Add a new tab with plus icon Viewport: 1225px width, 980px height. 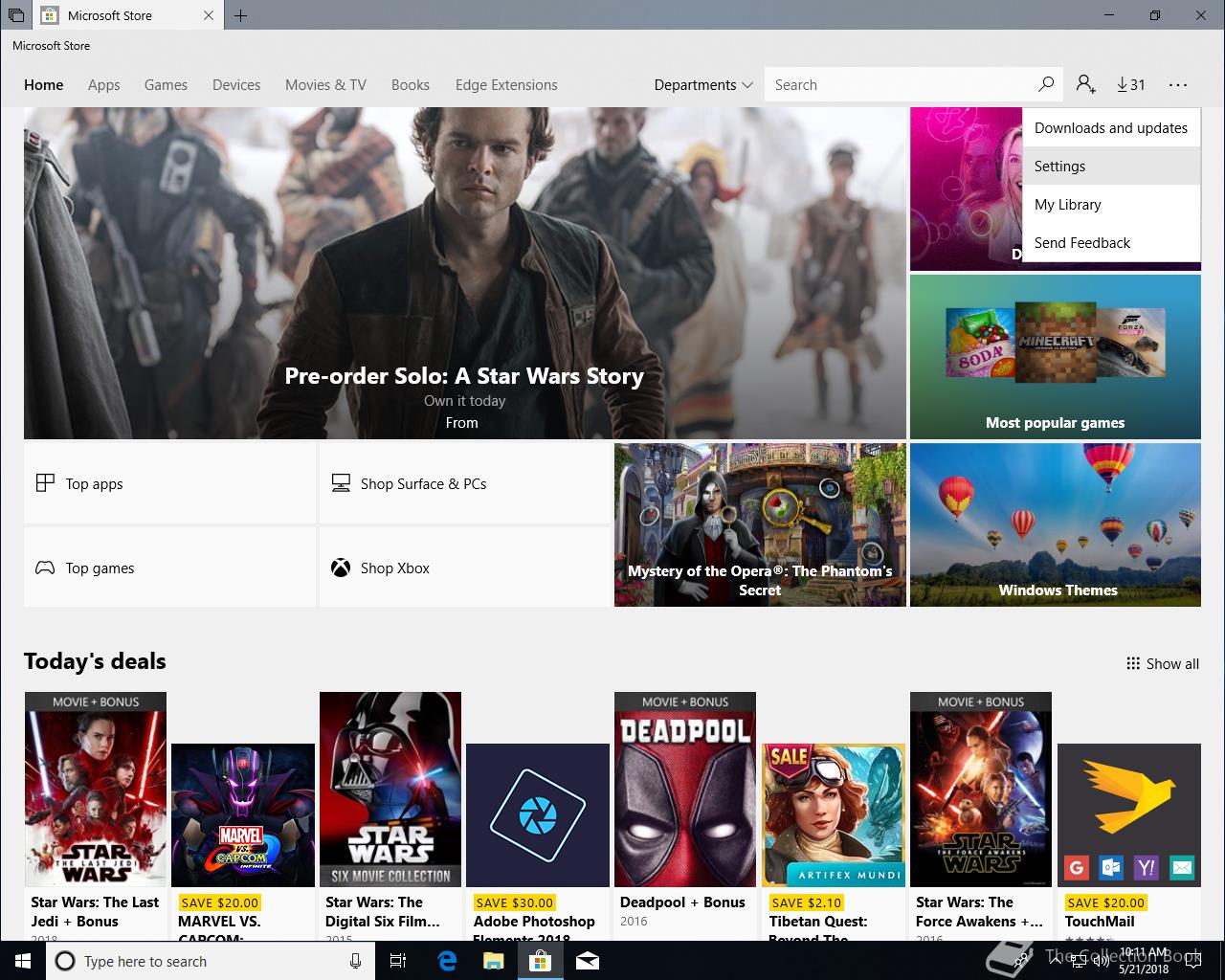[x=241, y=15]
